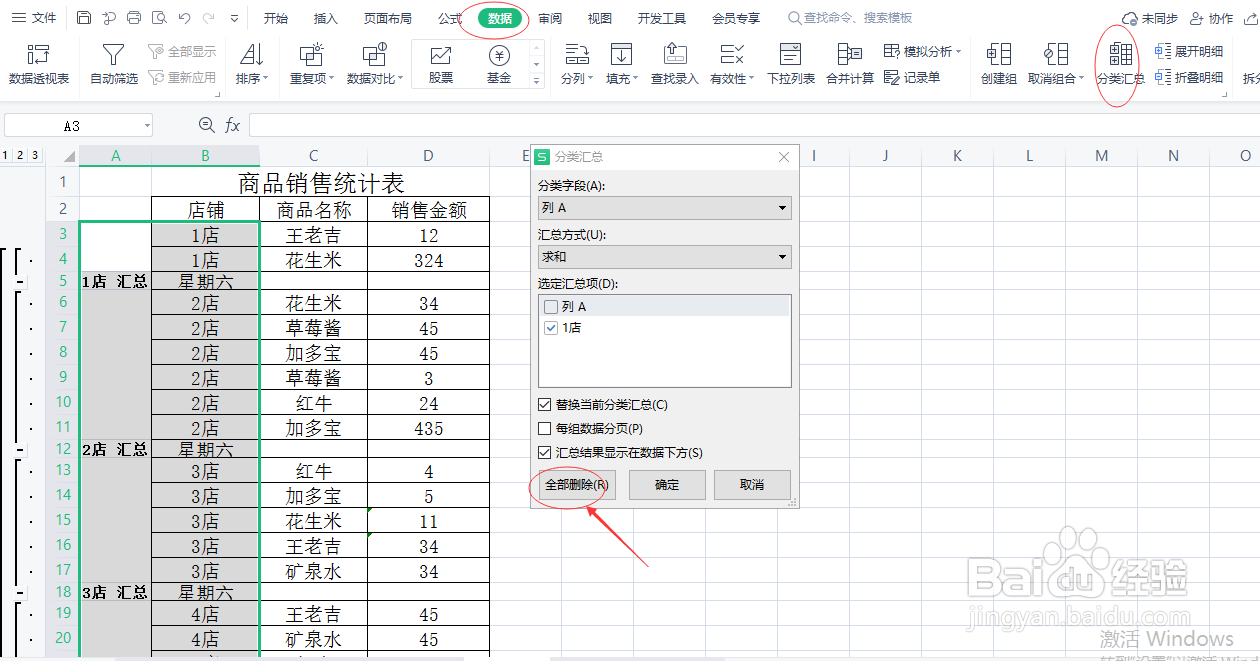
Task: Click the undo arrow icon
Action: pyautogui.click(x=184, y=18)
